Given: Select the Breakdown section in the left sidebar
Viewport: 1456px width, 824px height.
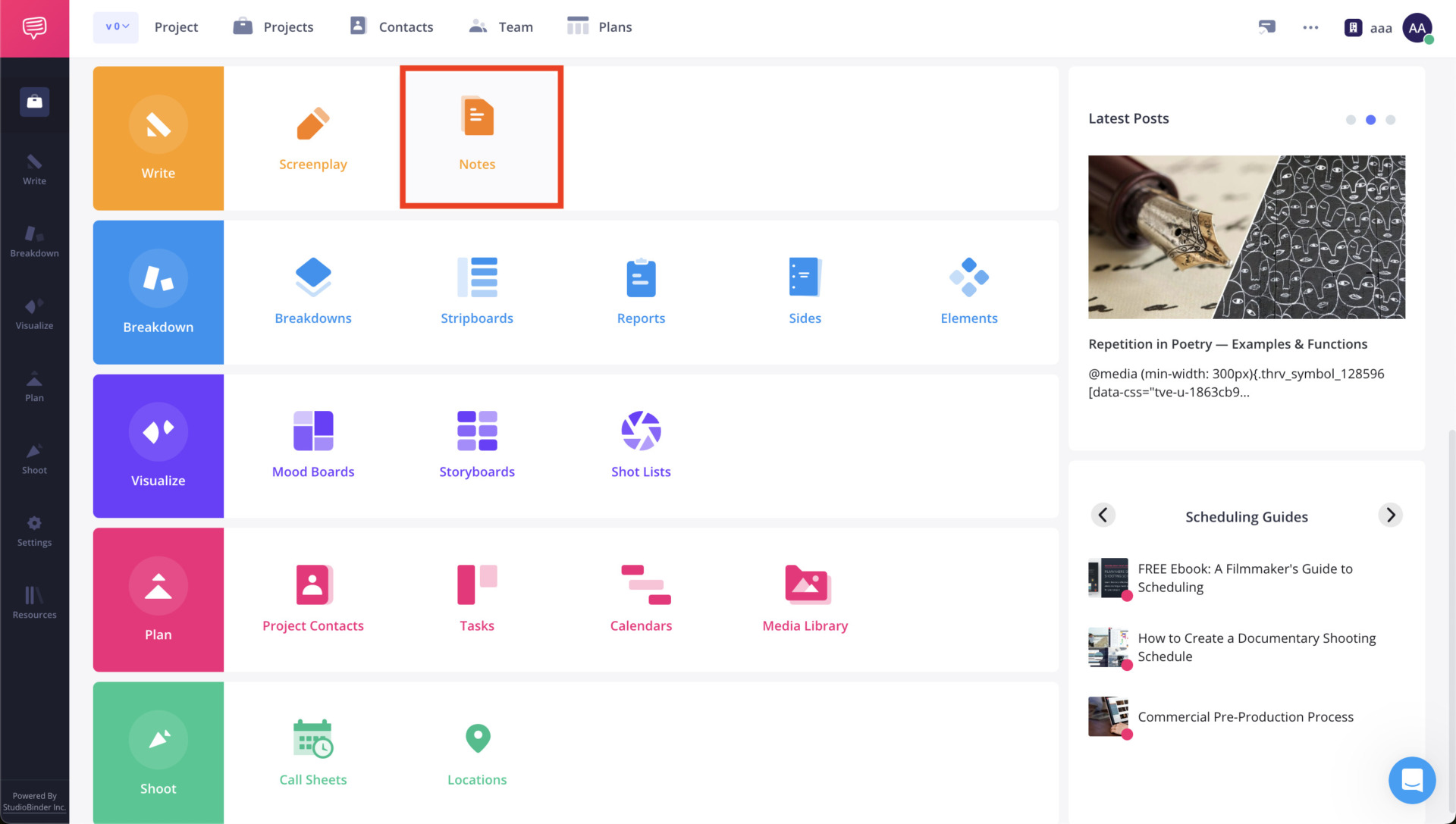Looking at the screenshot, I should pos(34,241).
